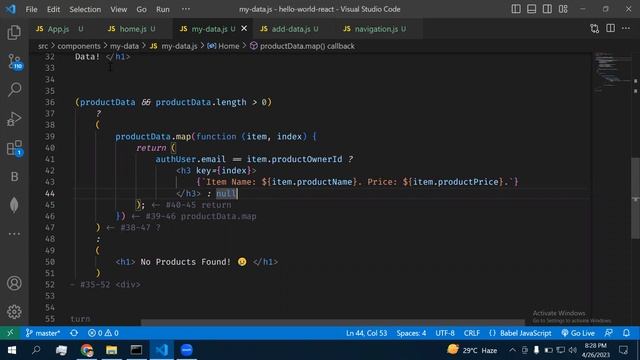The image size is (640, 360).
Task: Open the MongoDB leaf icon view
Action: (14, 205)
